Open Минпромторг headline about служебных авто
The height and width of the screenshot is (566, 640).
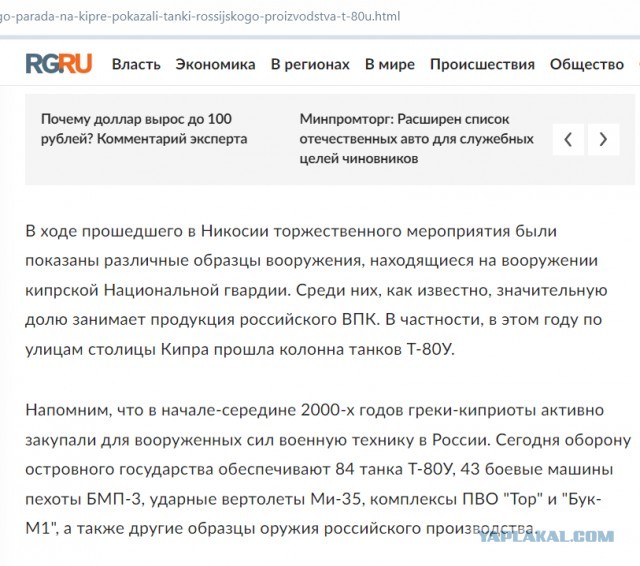point(416,139)
